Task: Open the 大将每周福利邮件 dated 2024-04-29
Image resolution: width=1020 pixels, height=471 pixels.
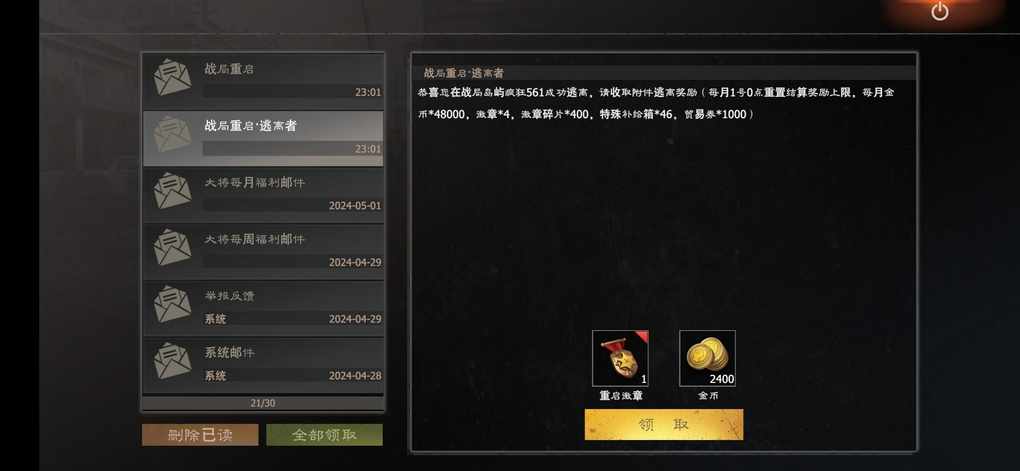Action: [x=263, y=251]
